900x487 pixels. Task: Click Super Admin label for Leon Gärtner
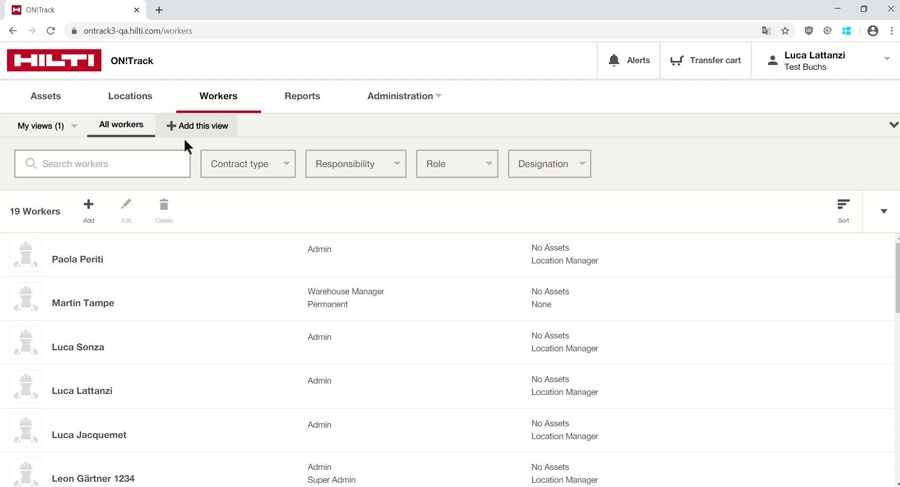pos(331,480)
